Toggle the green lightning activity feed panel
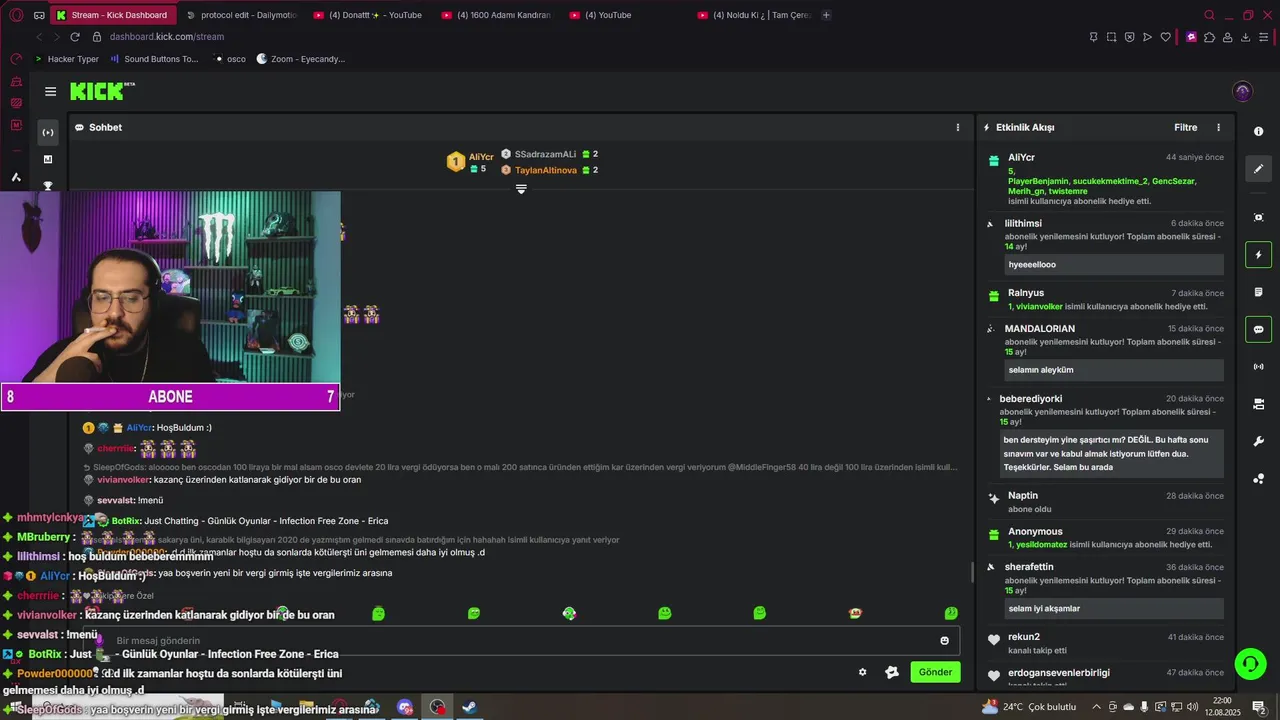 pos(1258,254)
